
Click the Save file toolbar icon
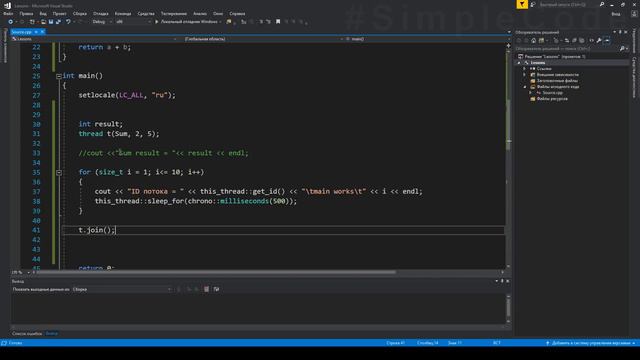click(x=51, y=22)
